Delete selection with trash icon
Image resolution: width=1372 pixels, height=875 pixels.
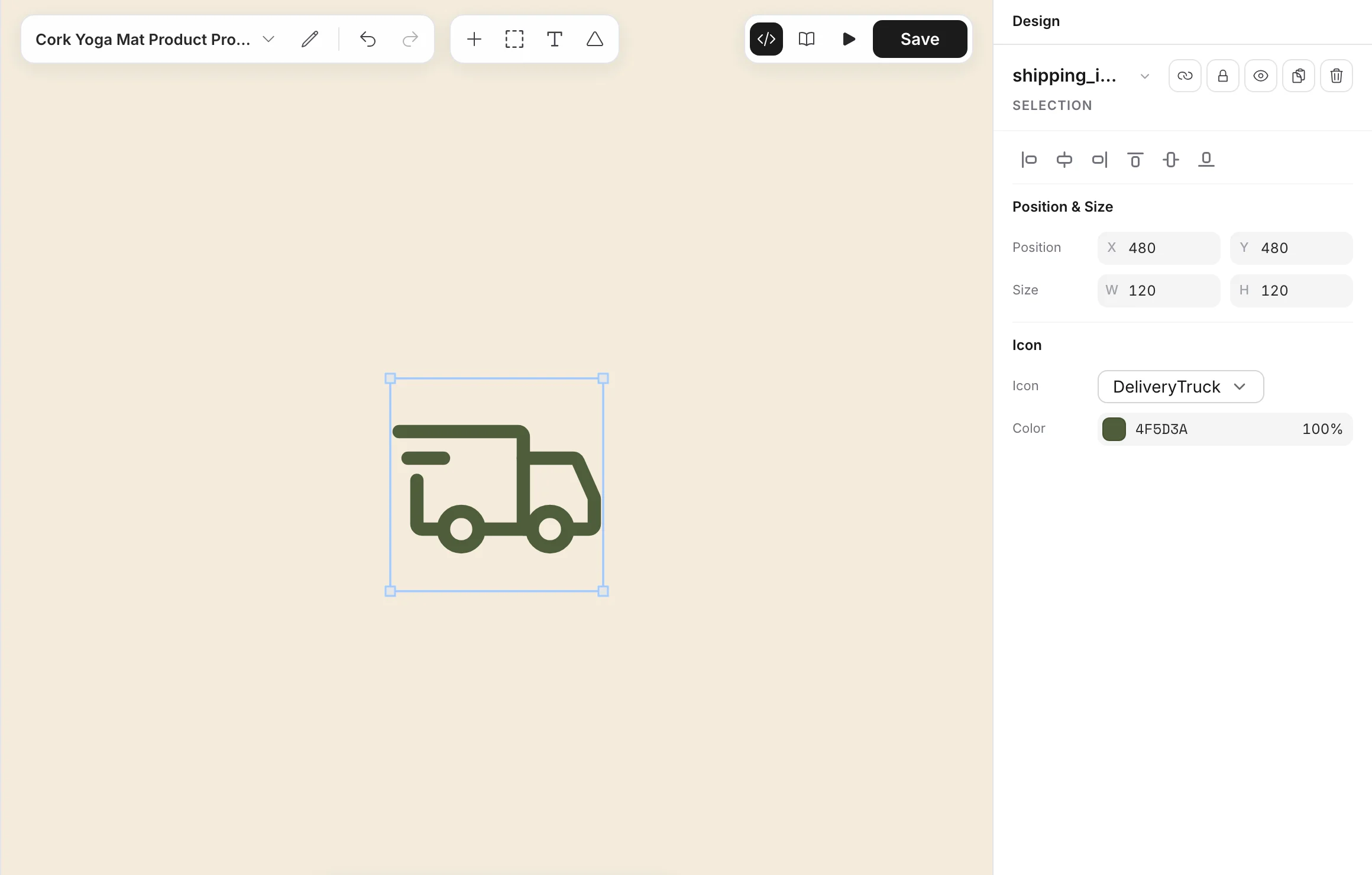(1337, 76)
